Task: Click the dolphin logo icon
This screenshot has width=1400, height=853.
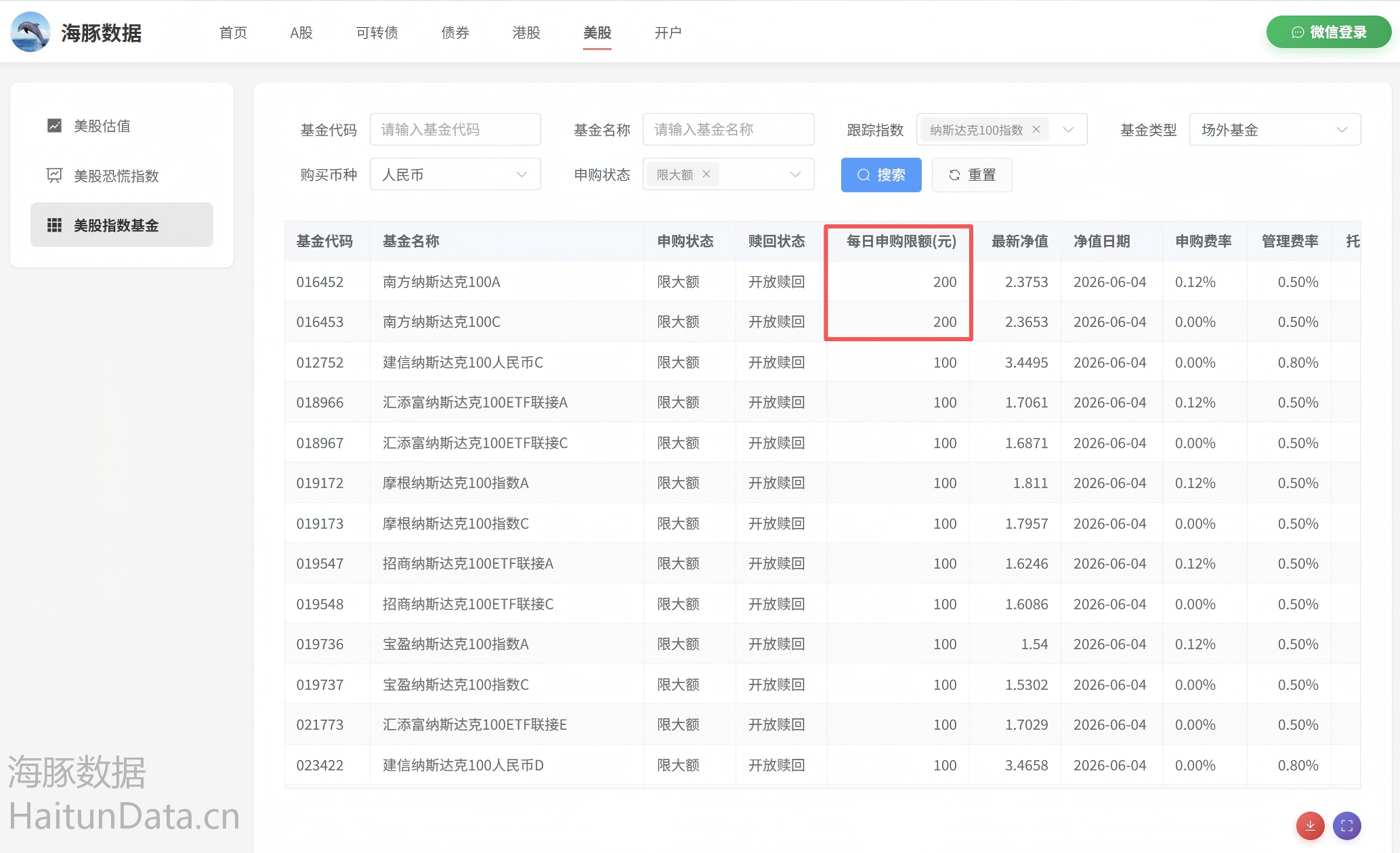Action: pyautogui.click(x=30, y=32)
